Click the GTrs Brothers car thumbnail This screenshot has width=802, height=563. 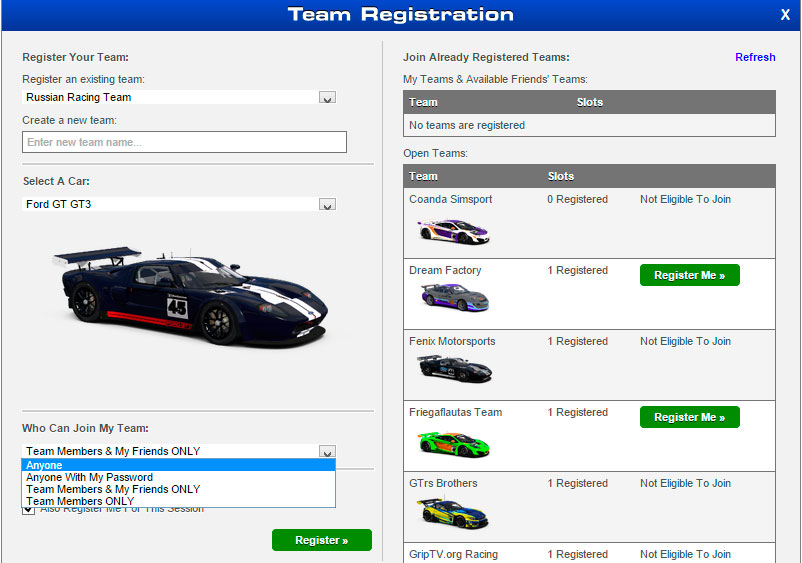pyautogui.click(x=452, y=511)
